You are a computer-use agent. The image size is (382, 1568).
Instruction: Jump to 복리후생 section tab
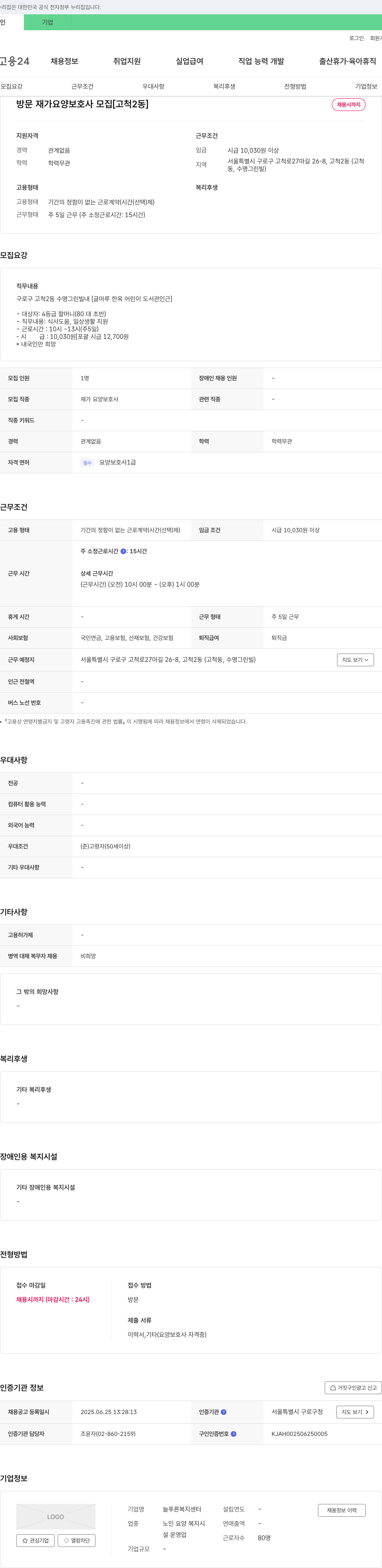point(224,86)
